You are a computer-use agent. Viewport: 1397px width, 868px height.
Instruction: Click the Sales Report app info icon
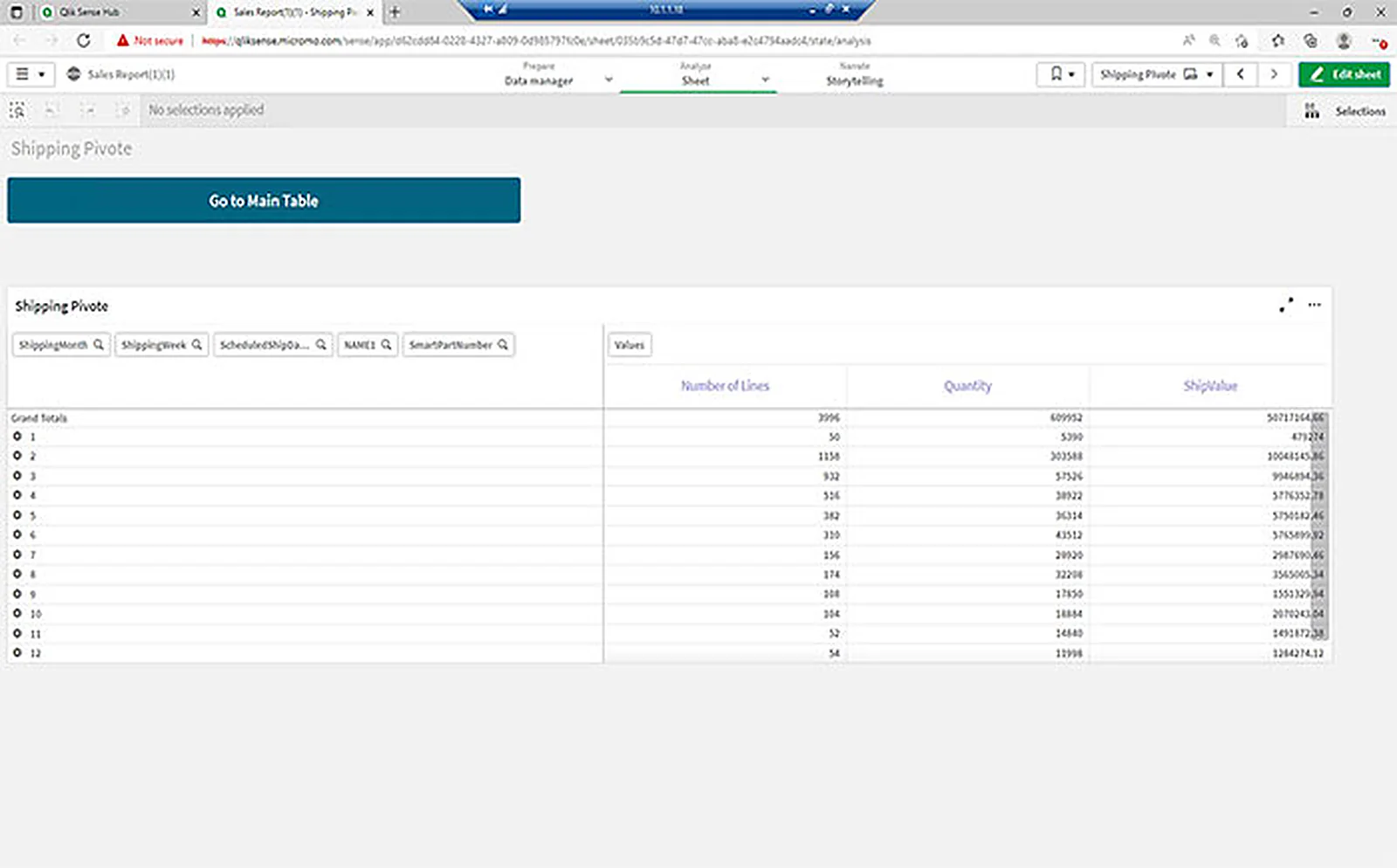coord(73,74)
